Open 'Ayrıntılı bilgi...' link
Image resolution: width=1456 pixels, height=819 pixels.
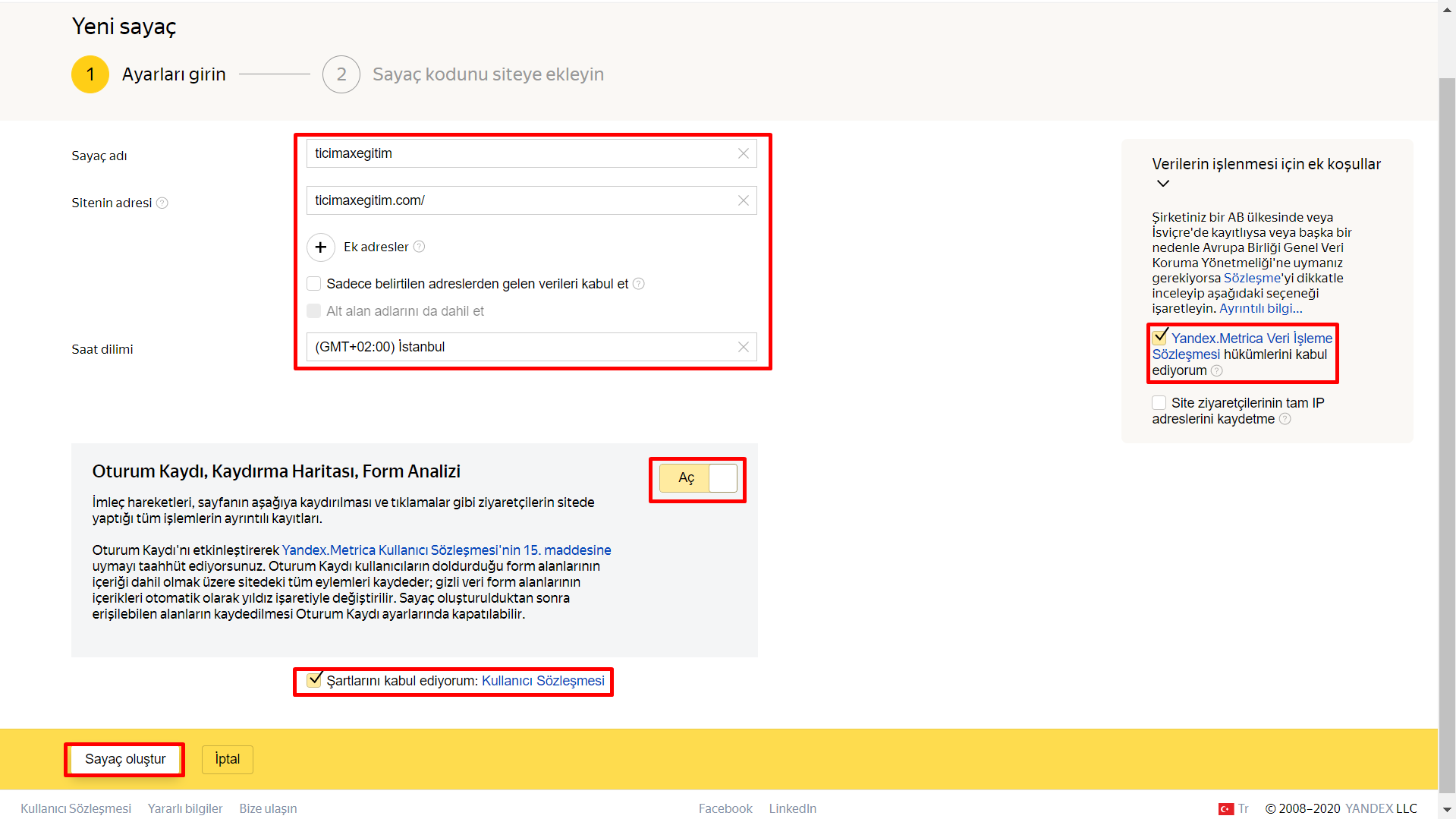[x=1261, y=308]
